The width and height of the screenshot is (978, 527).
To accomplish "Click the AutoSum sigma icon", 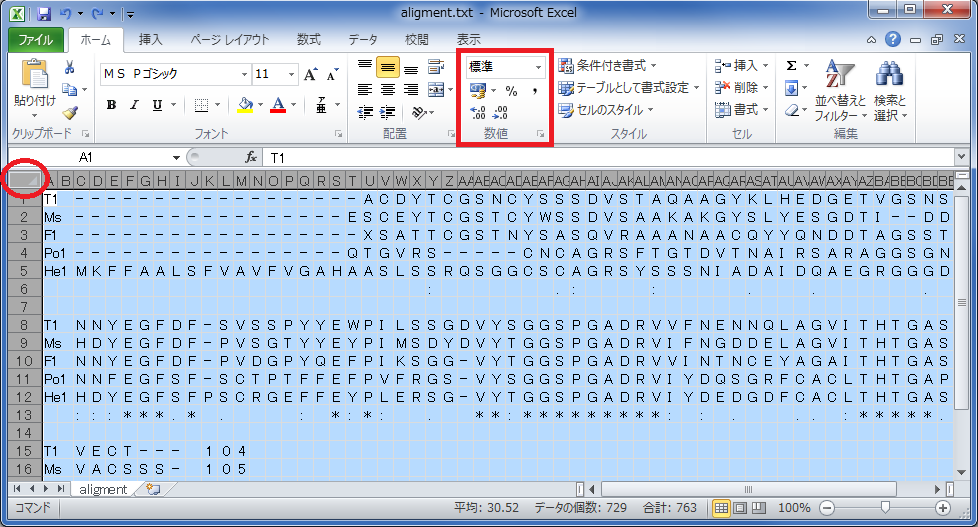I will (791, 65).
